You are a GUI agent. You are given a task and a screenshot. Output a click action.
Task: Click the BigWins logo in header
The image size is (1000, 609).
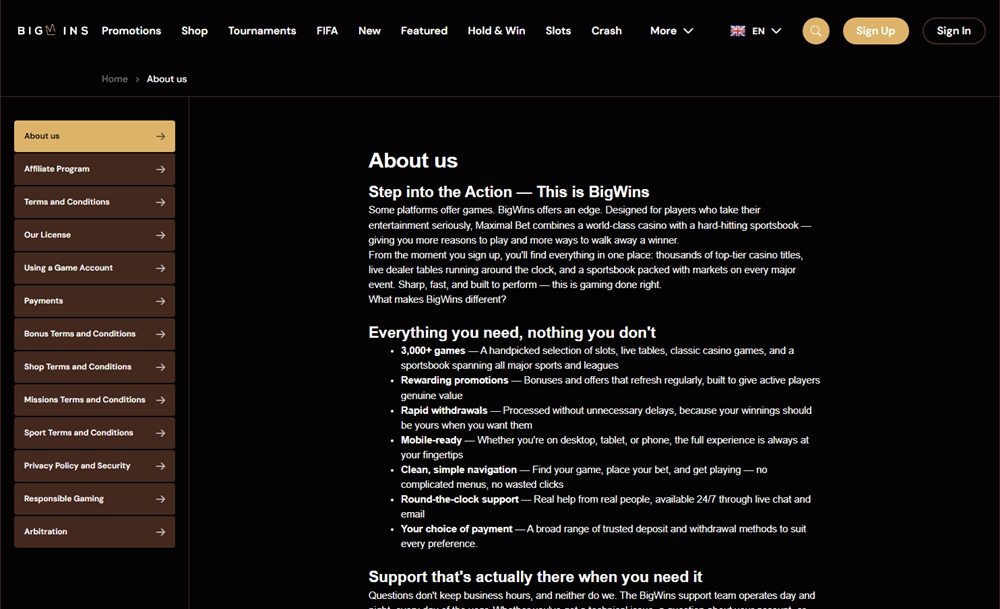(x=53, y=30)
